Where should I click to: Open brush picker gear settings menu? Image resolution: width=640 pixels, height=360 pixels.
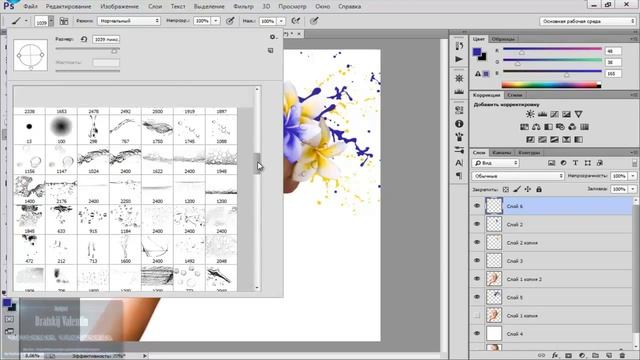(273, 37)
